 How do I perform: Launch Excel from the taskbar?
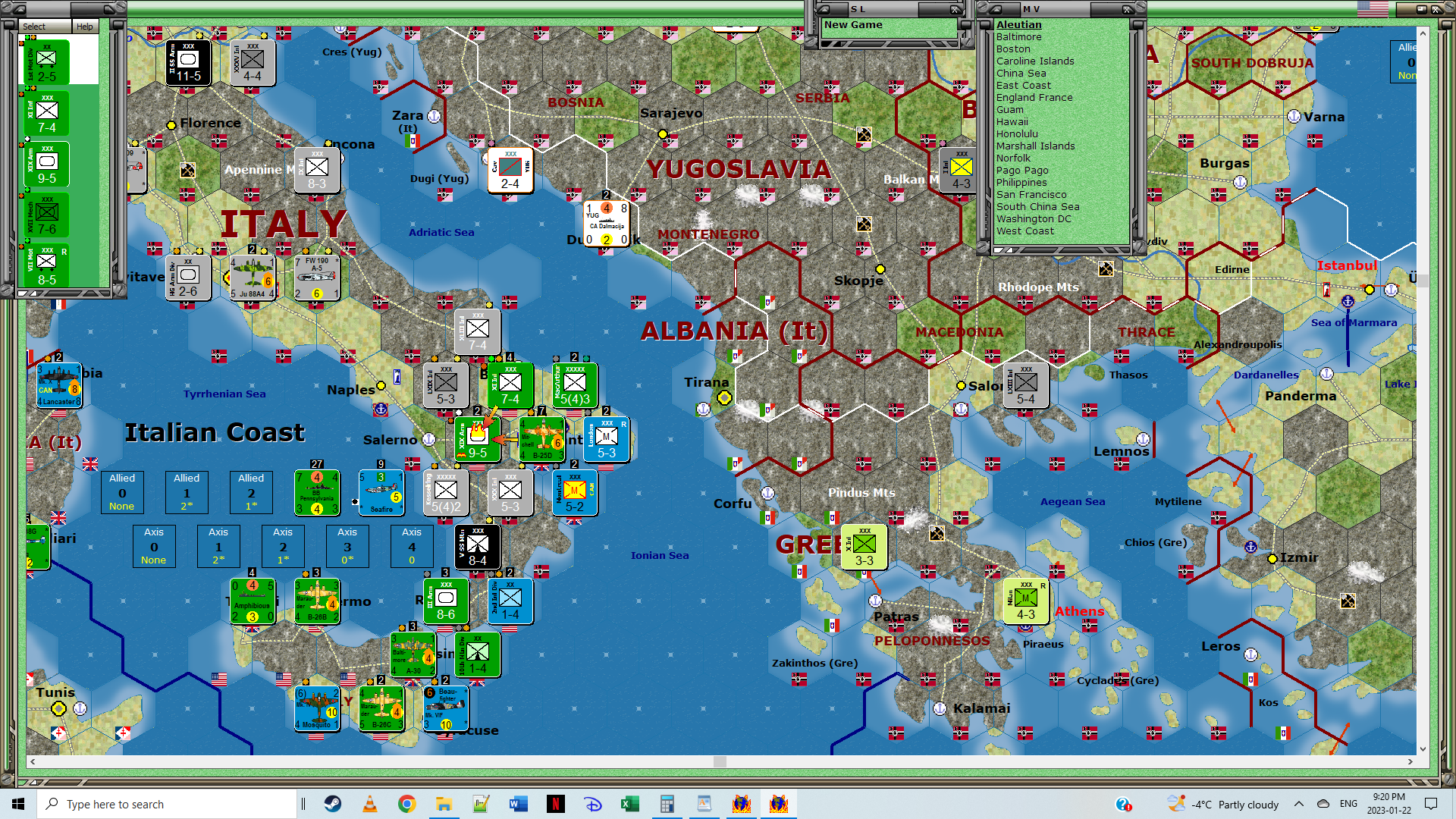coord(630,804)
